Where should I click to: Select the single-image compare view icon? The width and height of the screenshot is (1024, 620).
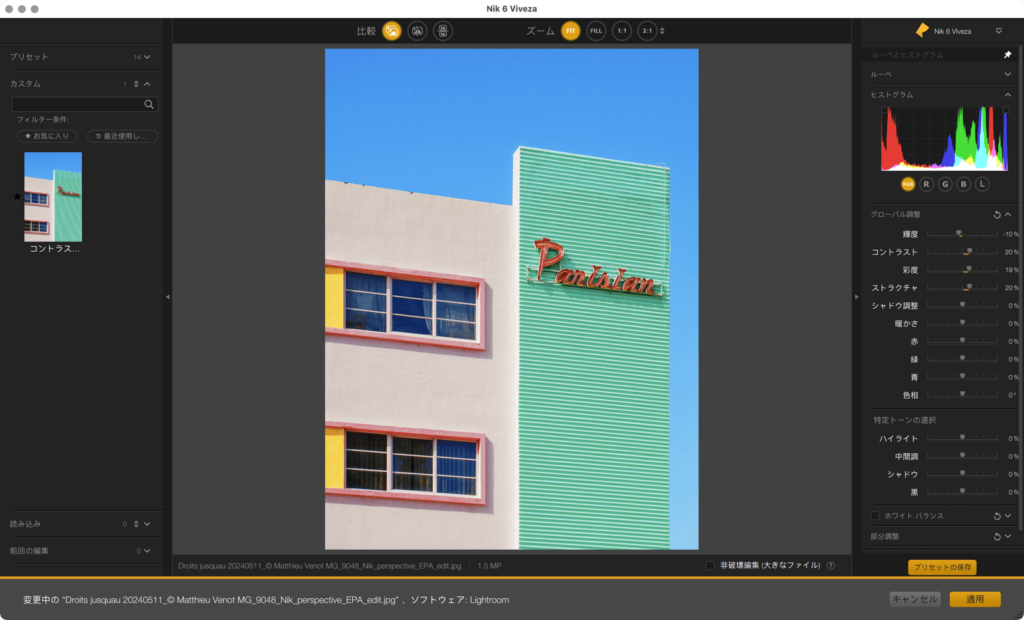pos(392,31)
